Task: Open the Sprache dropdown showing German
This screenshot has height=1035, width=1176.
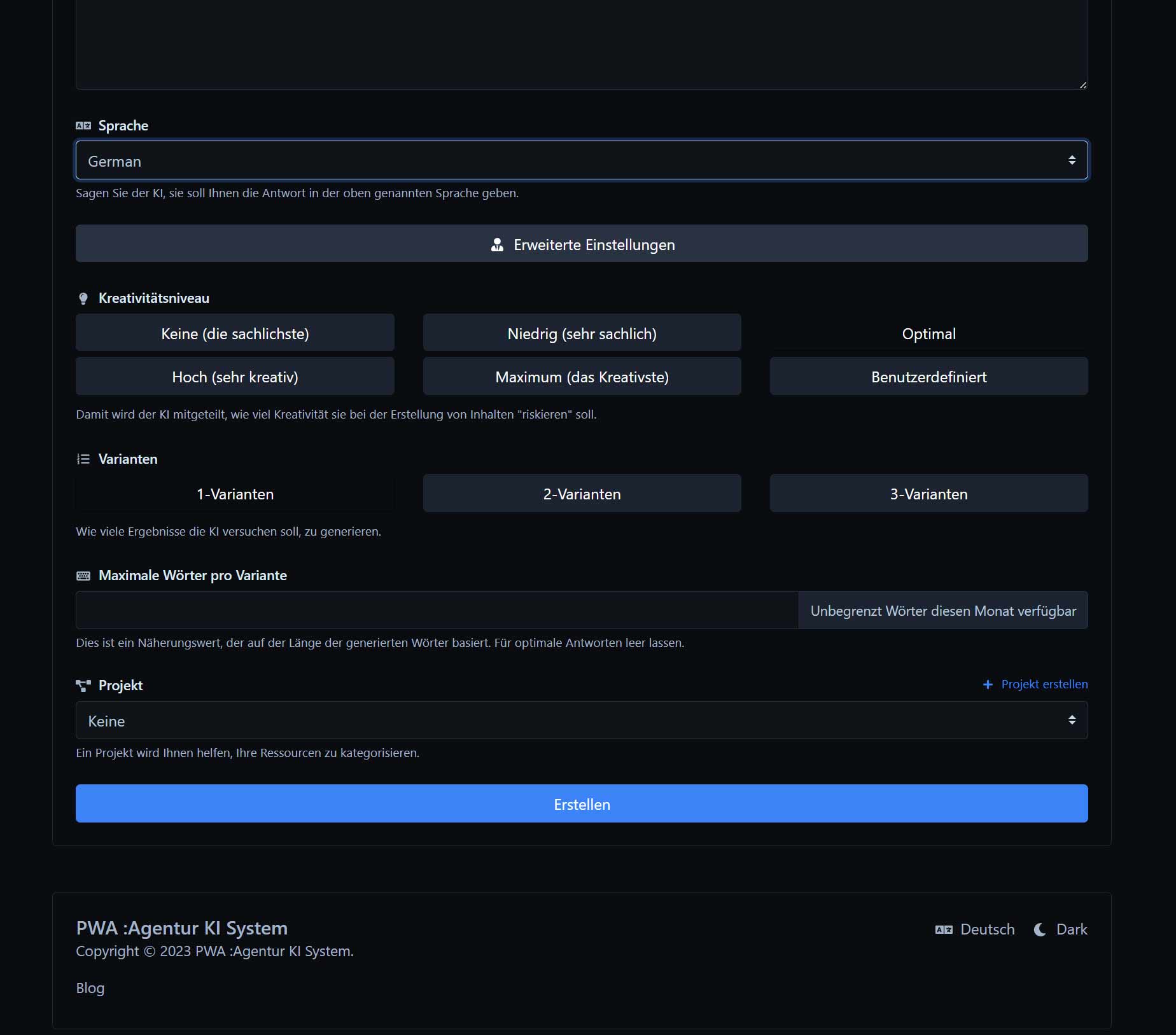Action: [x=582, y=161]
